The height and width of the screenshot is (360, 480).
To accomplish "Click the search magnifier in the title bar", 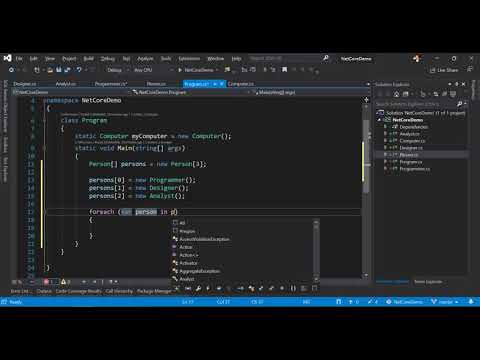I will [326, 58].
